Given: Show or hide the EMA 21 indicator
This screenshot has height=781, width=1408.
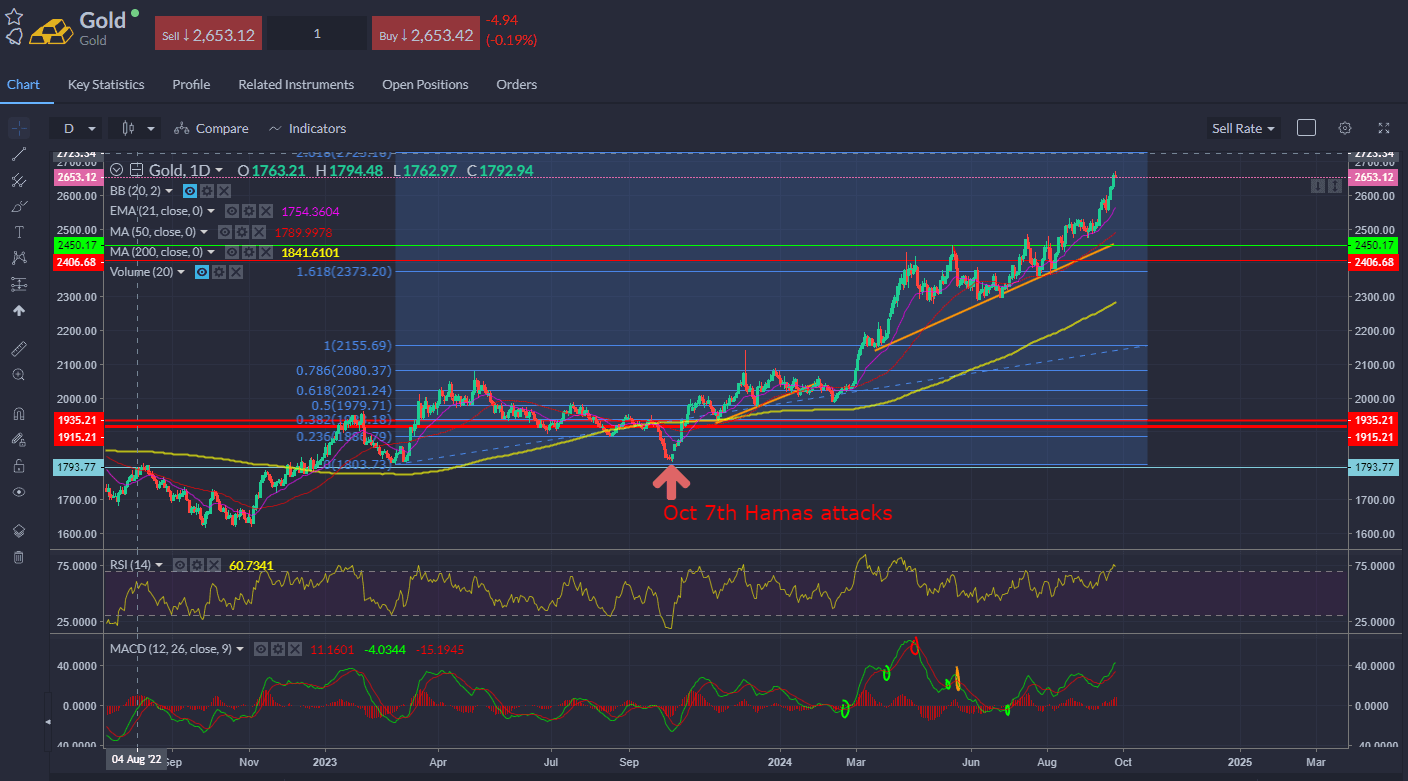Looking at the screenshot, I should 231,211.
